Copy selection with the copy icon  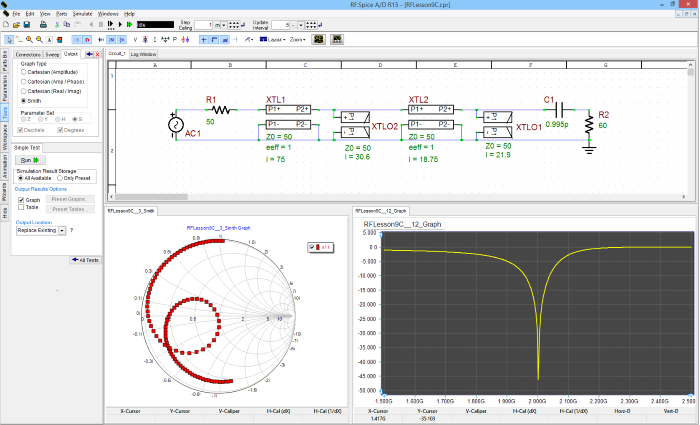tap(67, 25)
